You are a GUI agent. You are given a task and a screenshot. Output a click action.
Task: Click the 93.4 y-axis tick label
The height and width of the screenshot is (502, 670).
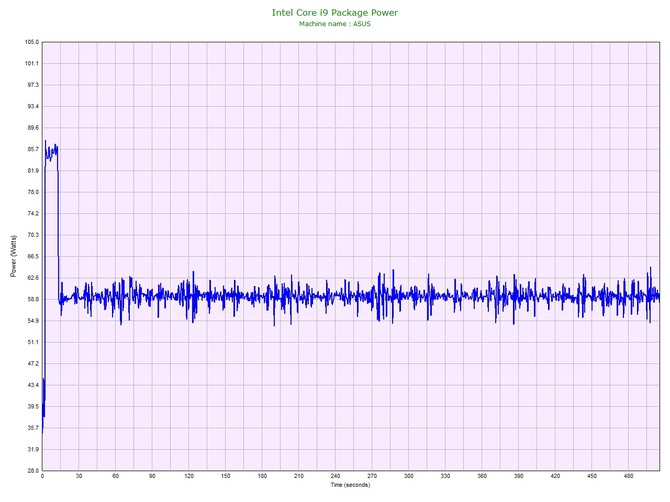point(32,106)
